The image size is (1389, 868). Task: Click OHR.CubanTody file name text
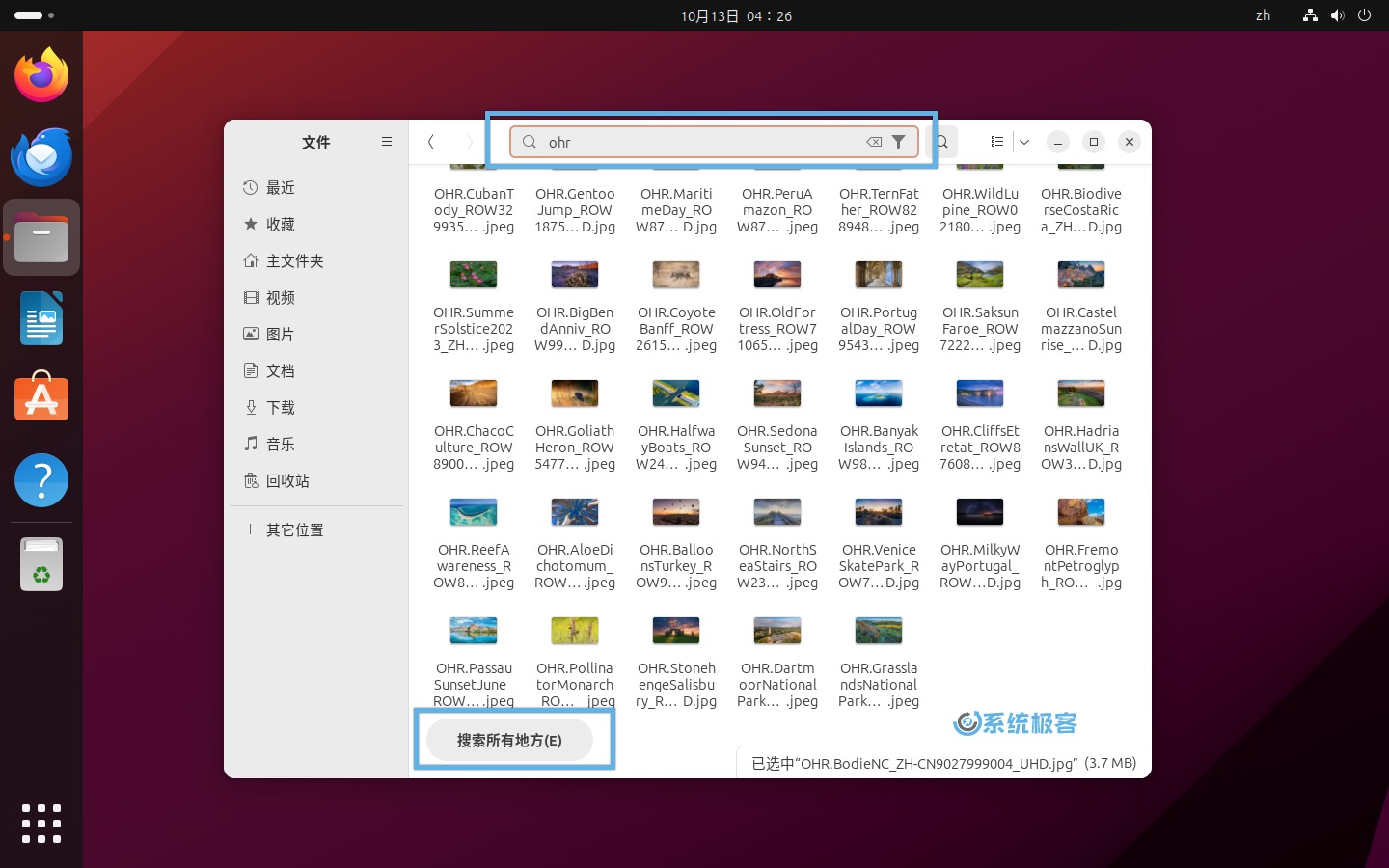click(x=474, y=210)
